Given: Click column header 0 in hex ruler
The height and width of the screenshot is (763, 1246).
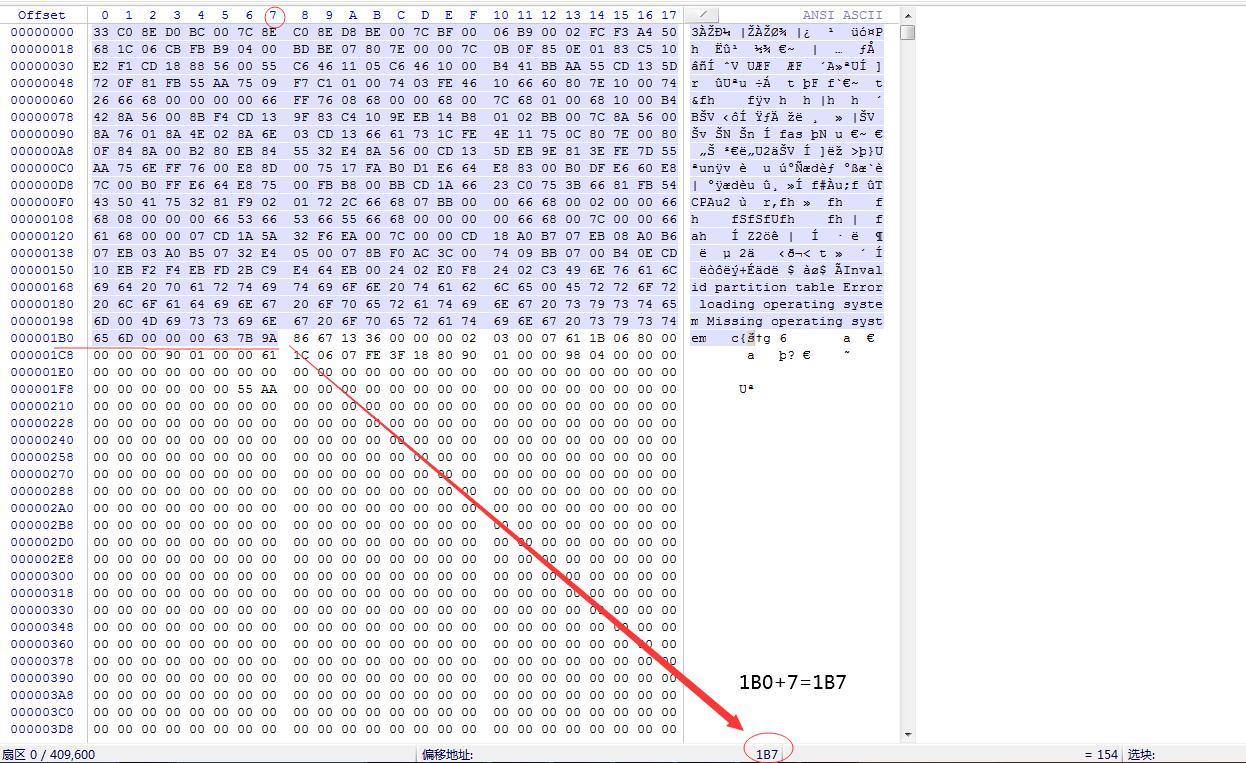Looking at the screenshot, I should (105, 15).
